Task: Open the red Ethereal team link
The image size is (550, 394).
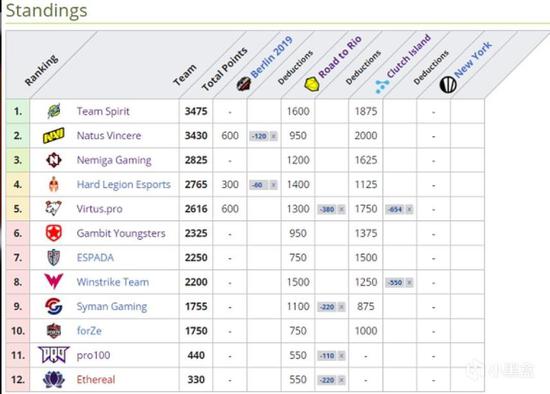Action: tap(96, 379)
